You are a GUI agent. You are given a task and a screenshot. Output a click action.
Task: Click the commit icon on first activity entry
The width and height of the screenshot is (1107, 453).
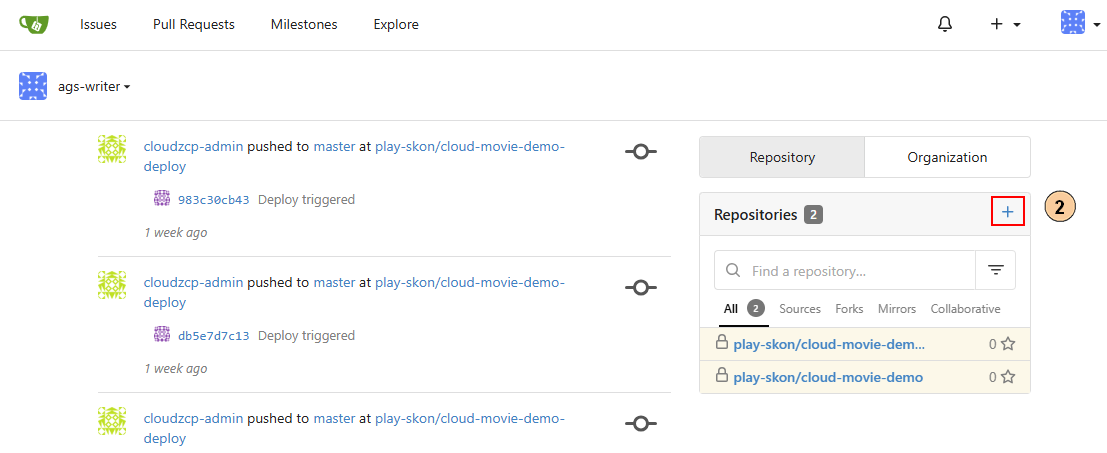640,151
